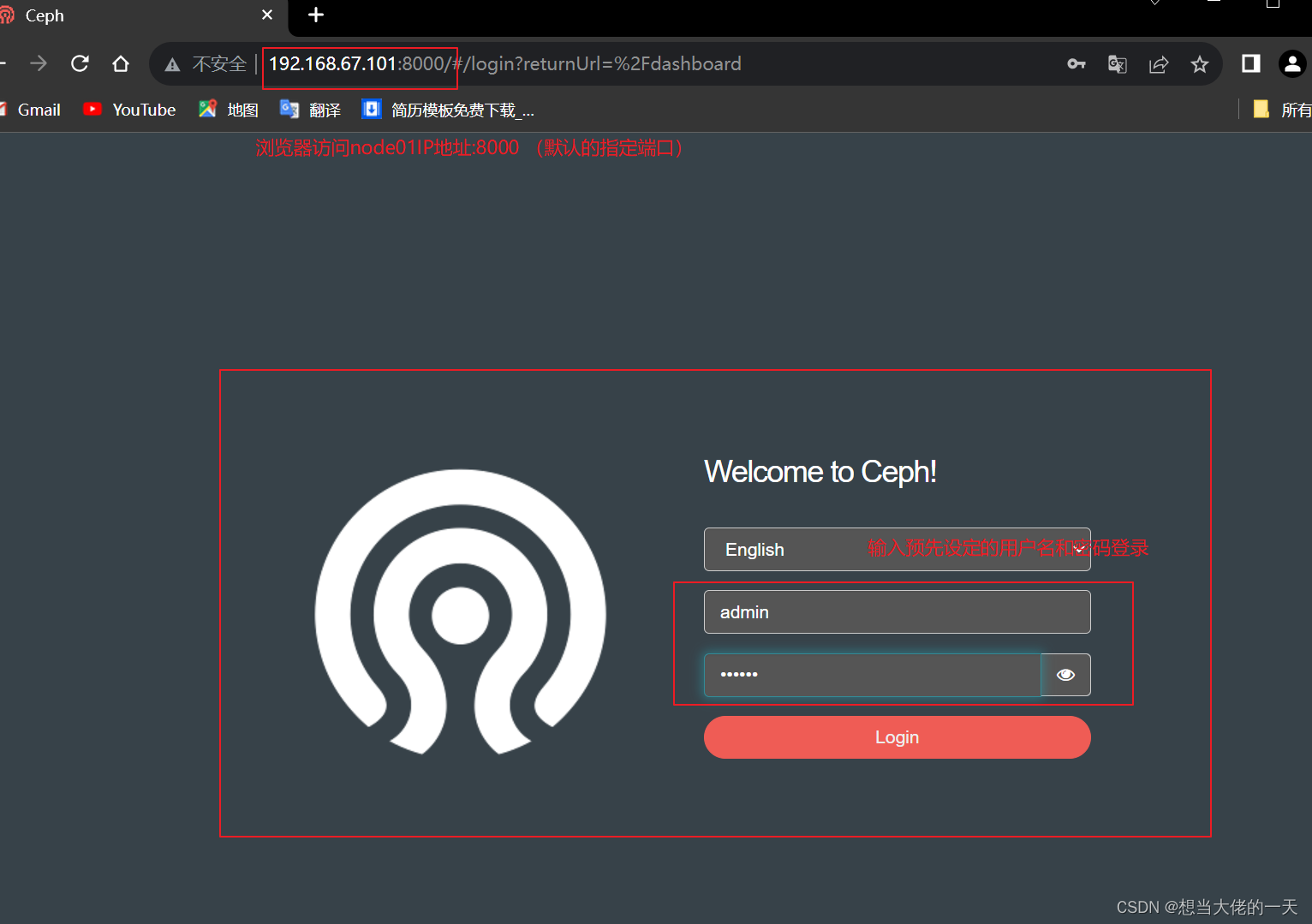Open the all bookmarks folder
The image size is (1312, 924).
(1282, 110)
